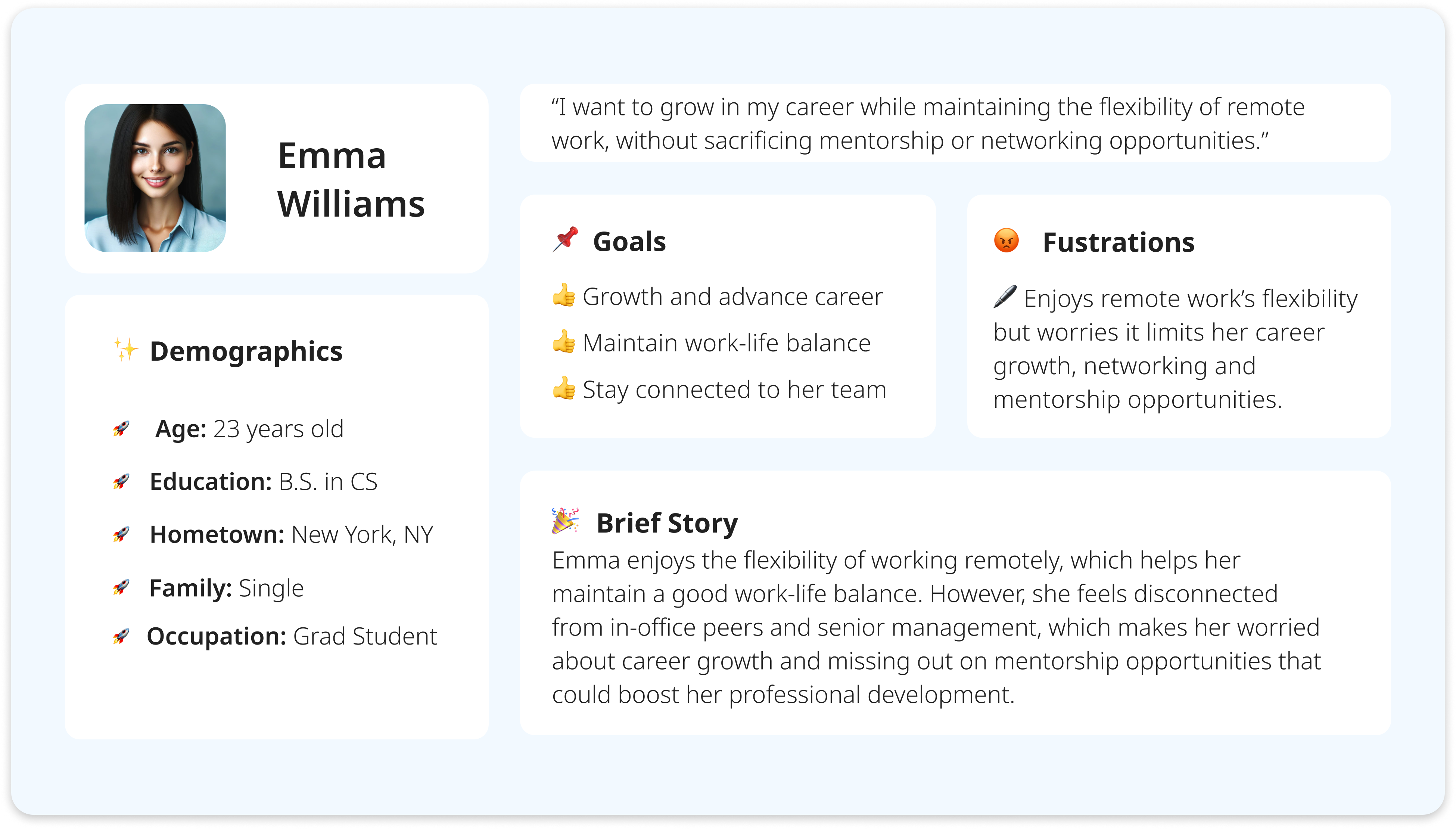Select the rocket icon next to Family
The width and height of the screenshot is (1456, 829).
click(x=121, y=587)
